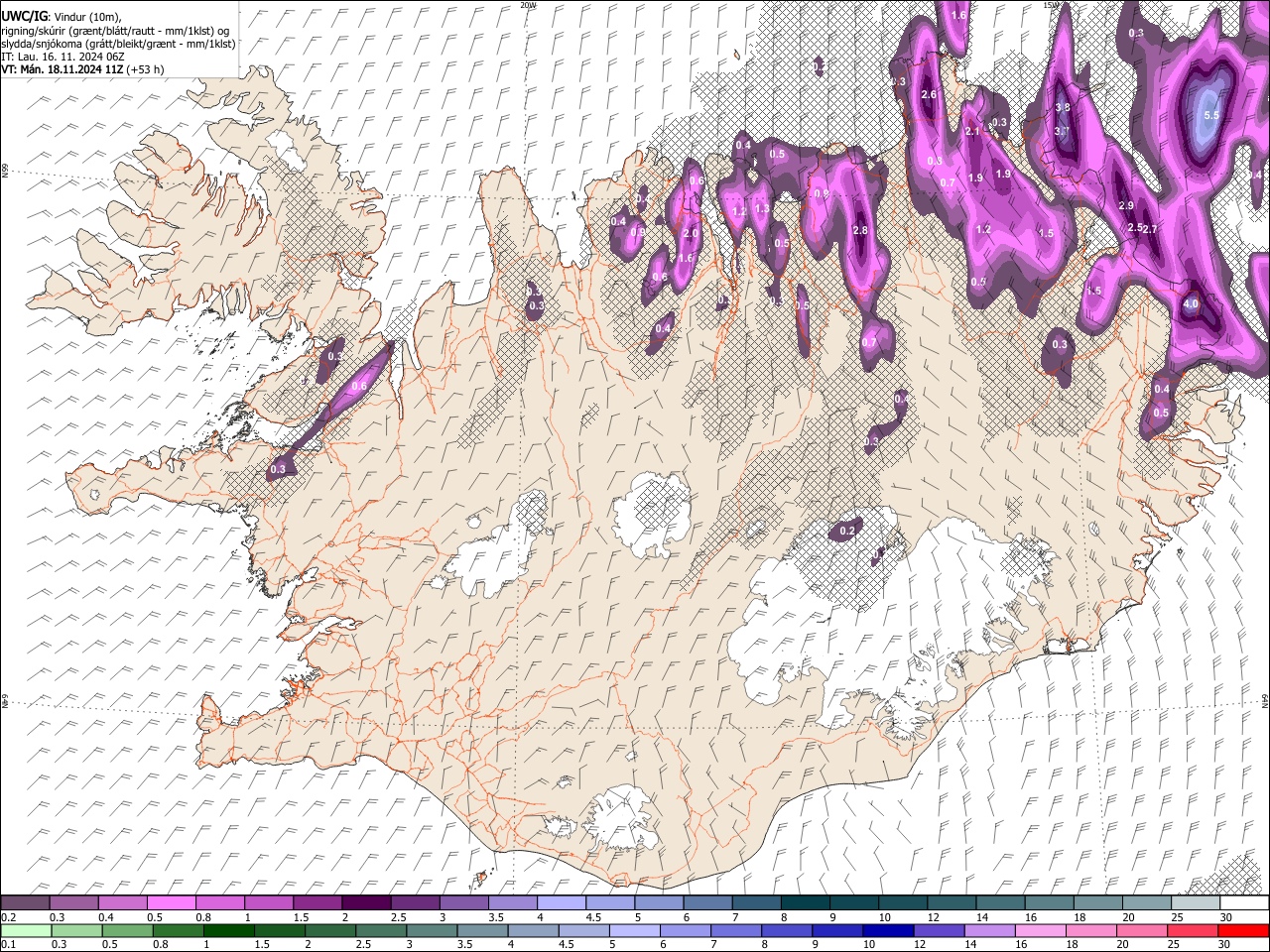Click the '4.0' precipitation value on the map
The width and height of the screenshot is (1270, 952).
[1192, 303]
